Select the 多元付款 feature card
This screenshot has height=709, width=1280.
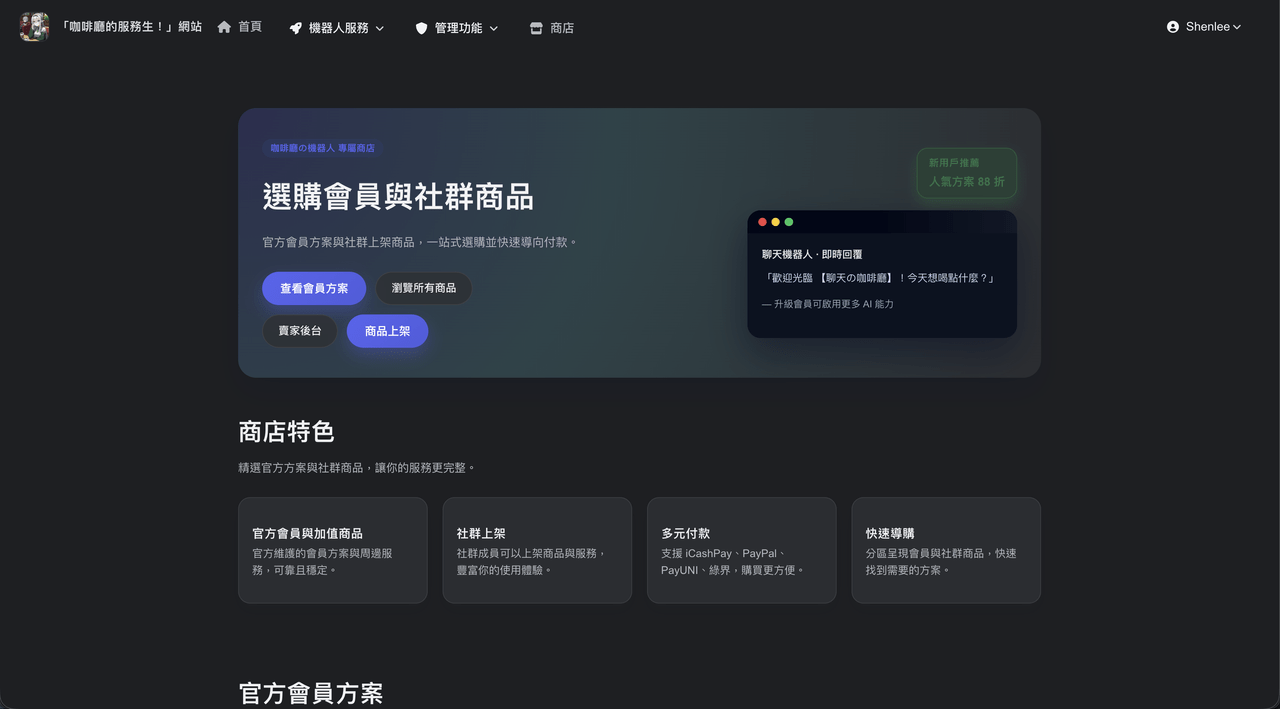[x=742, y=550]
